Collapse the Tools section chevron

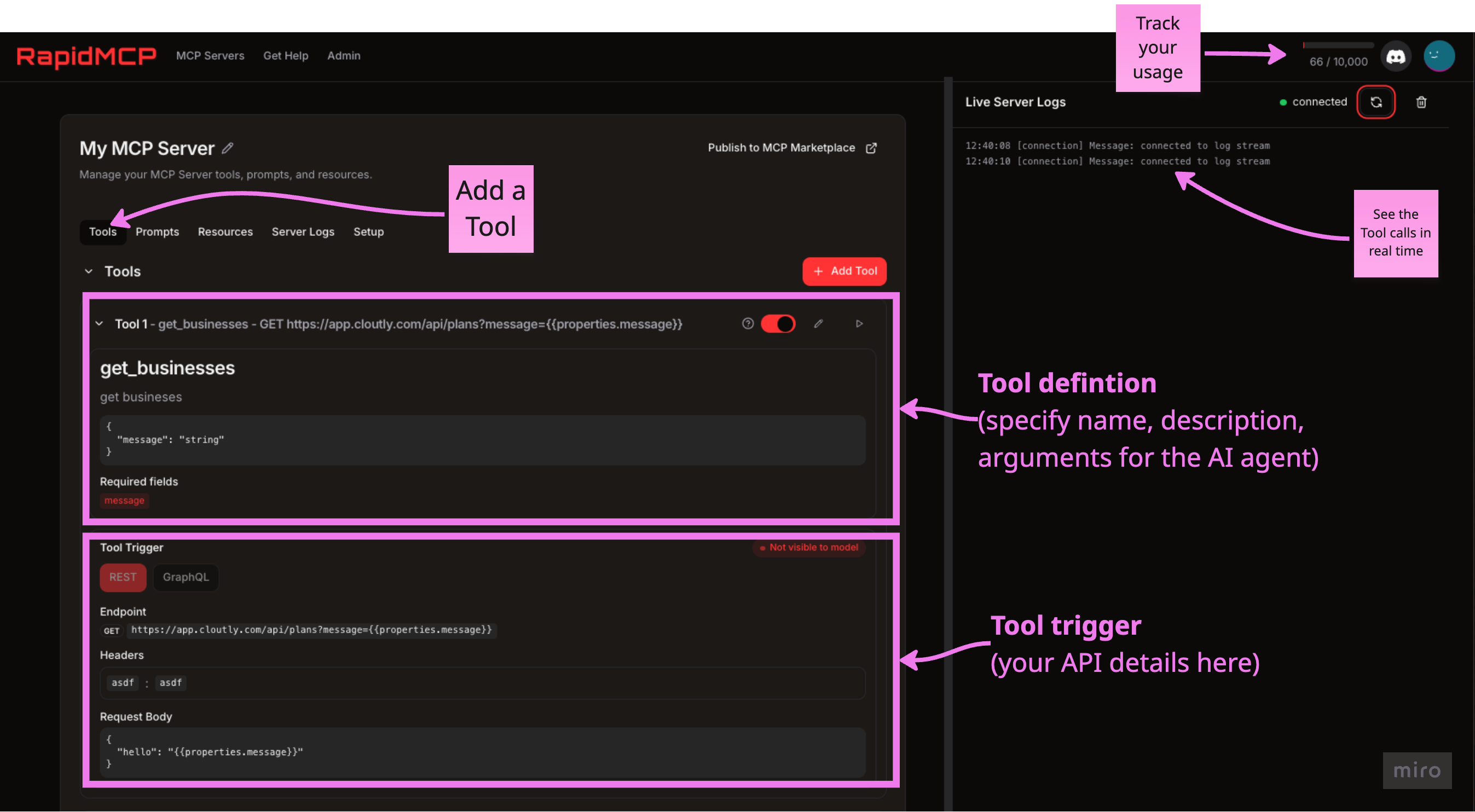(x=89, y=271)
